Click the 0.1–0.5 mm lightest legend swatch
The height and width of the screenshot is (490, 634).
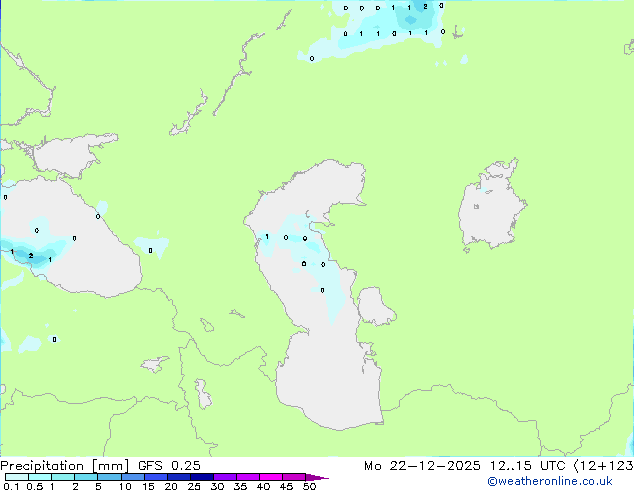coord(17,477)
